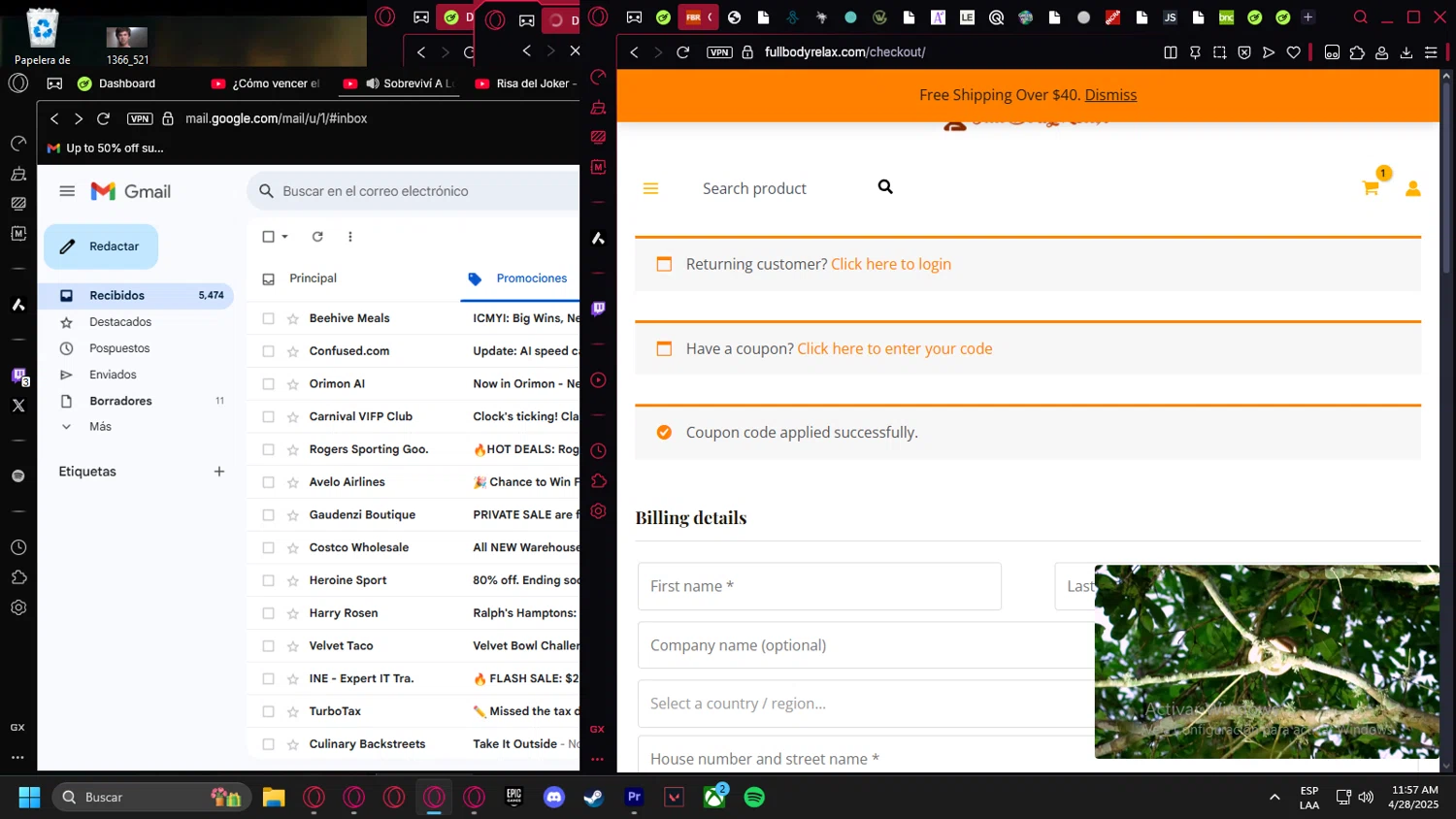Open Windows taskbar Buscar search box
1456x819 pixels.
151,798
